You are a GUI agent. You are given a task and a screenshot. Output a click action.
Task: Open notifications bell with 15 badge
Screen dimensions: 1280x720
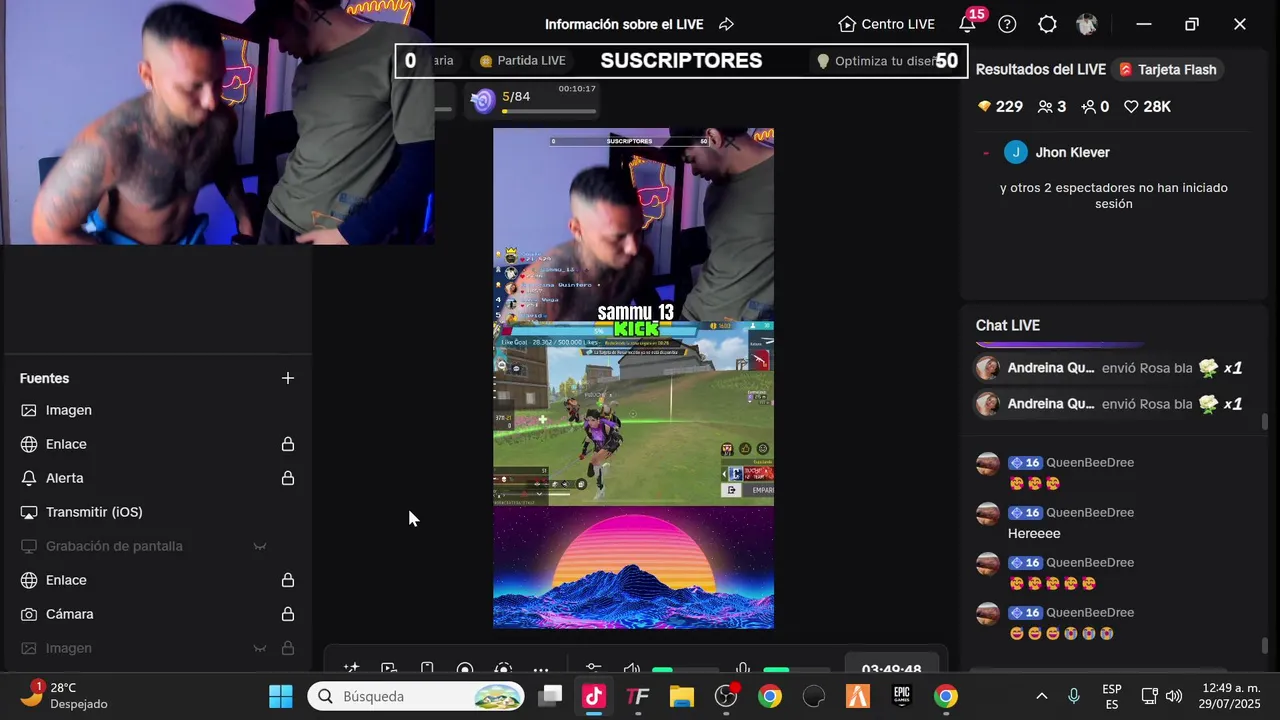tap(968, 22)
